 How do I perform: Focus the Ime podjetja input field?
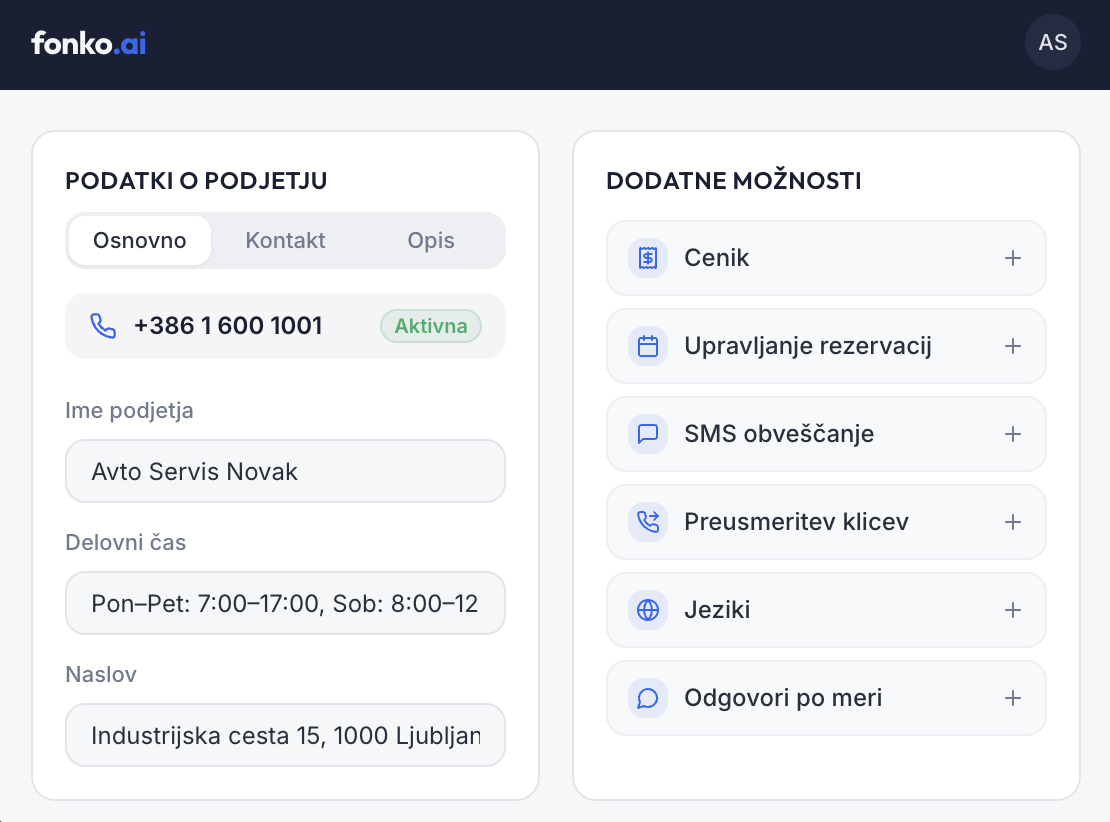(x=285, y=472)
